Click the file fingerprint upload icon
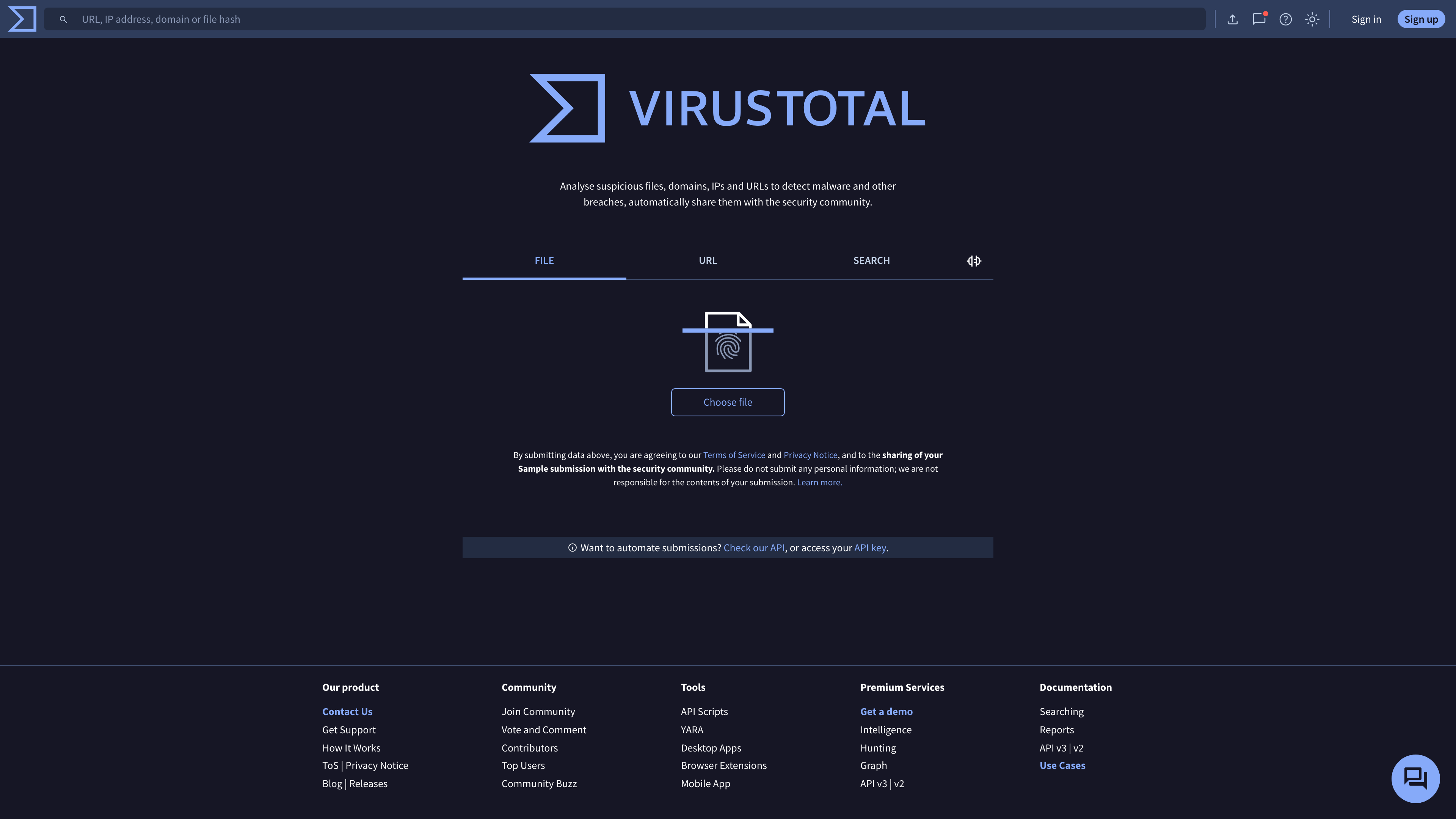This screenshot has height=819, width=1456. (x=728, y=341)
